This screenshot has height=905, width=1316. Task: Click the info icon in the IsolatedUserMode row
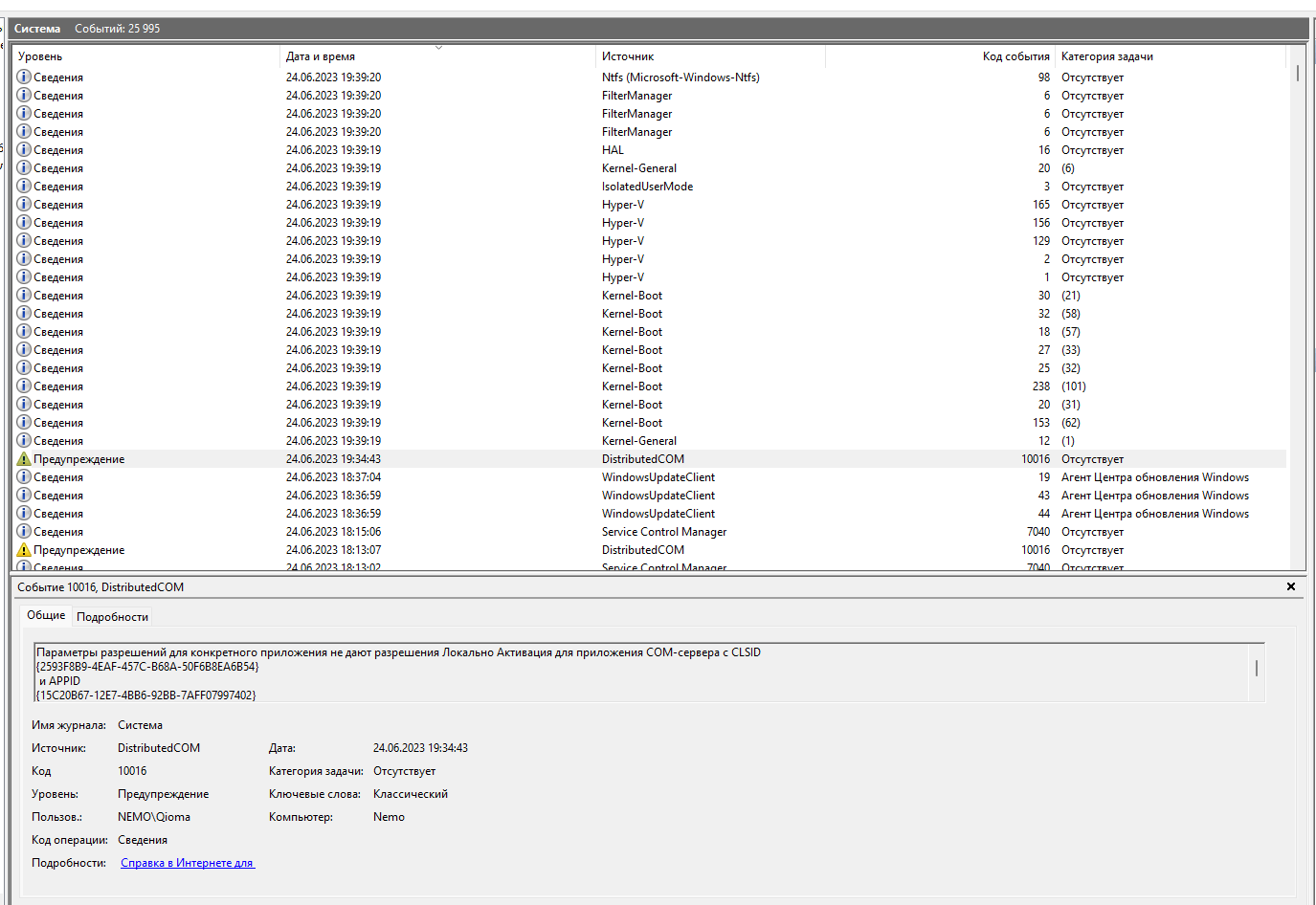[24, 186]
